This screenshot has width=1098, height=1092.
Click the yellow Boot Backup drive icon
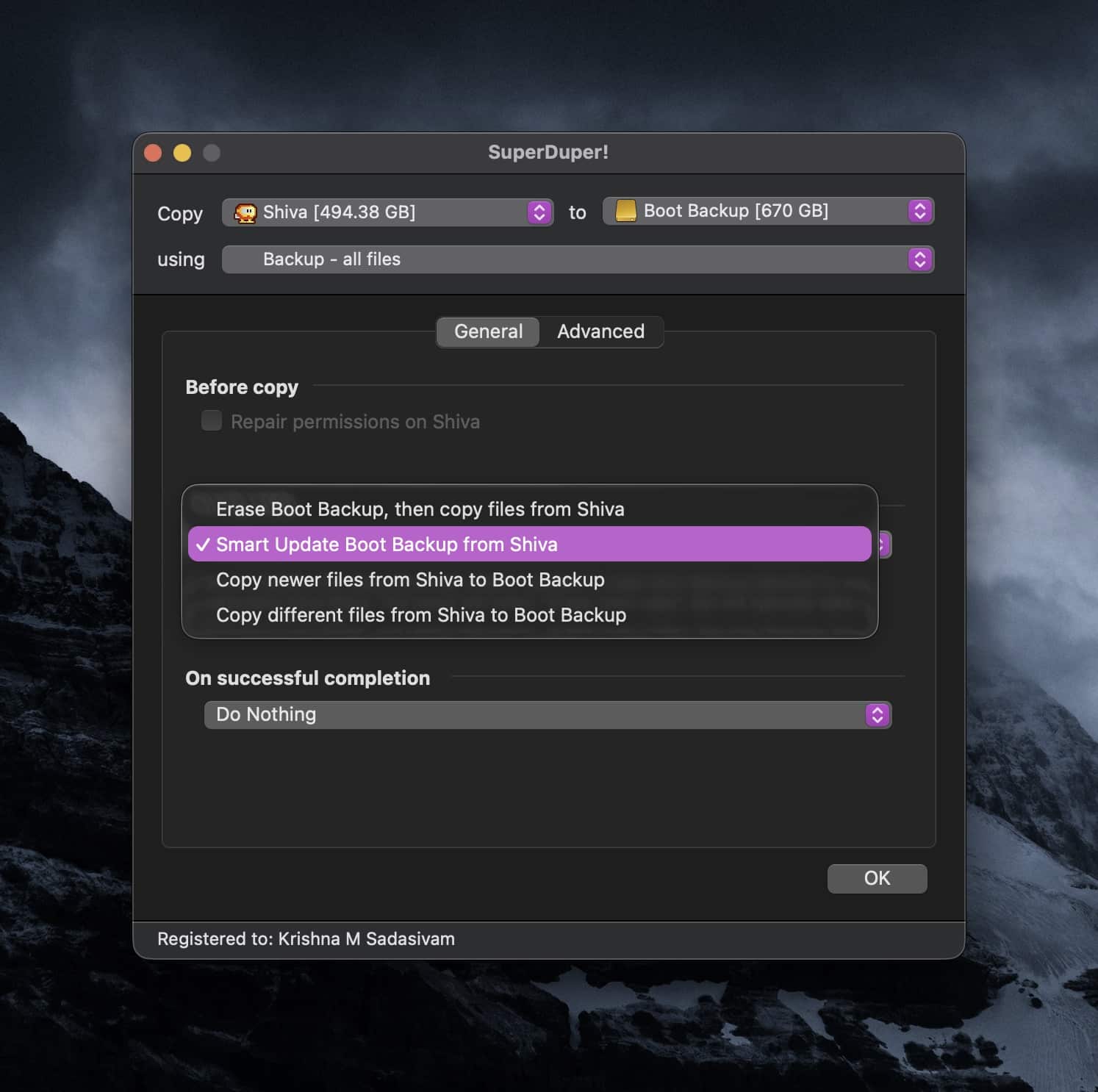(625, 211)
